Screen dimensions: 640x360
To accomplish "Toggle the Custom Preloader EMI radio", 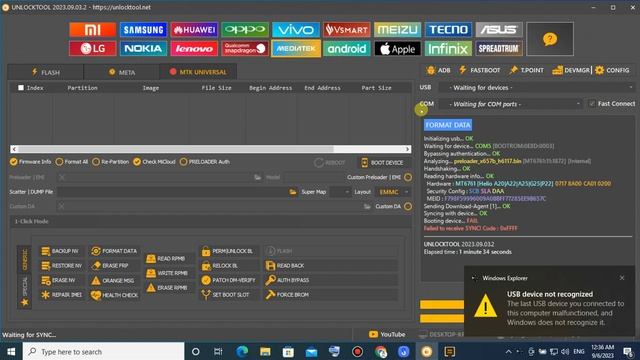I will [x=408, y=177].
